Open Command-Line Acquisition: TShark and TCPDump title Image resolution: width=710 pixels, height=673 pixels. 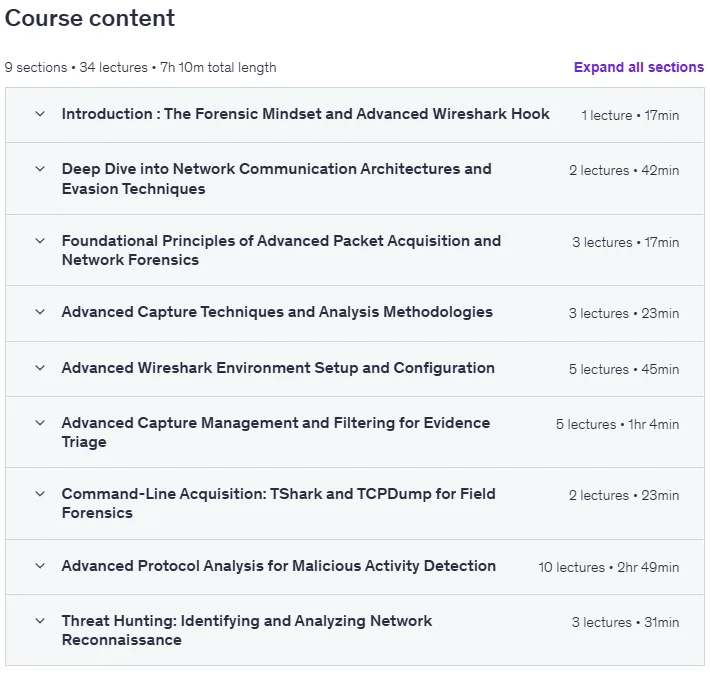coord(278,503)
